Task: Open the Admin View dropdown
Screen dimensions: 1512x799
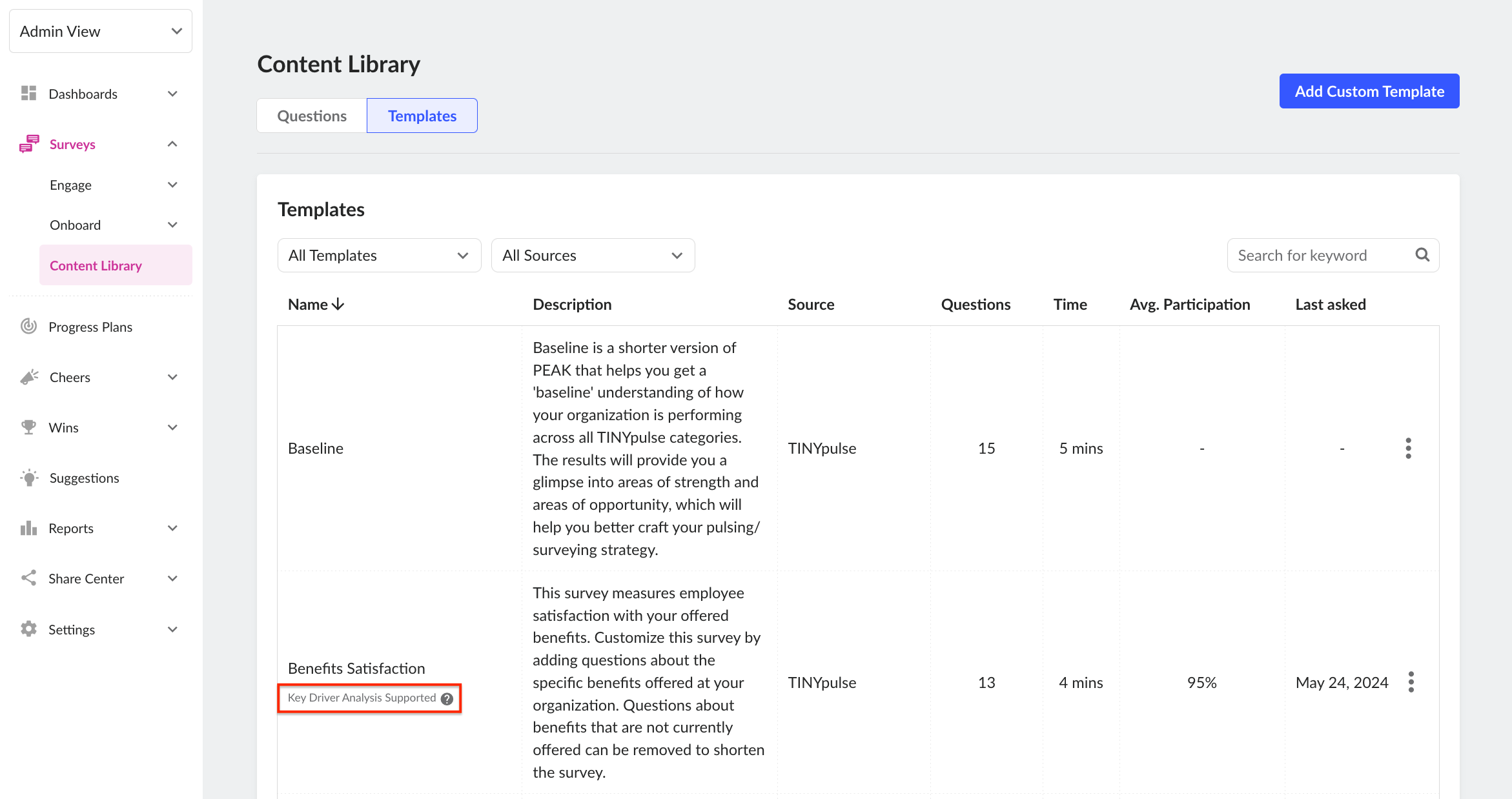Action: [101, 31]
